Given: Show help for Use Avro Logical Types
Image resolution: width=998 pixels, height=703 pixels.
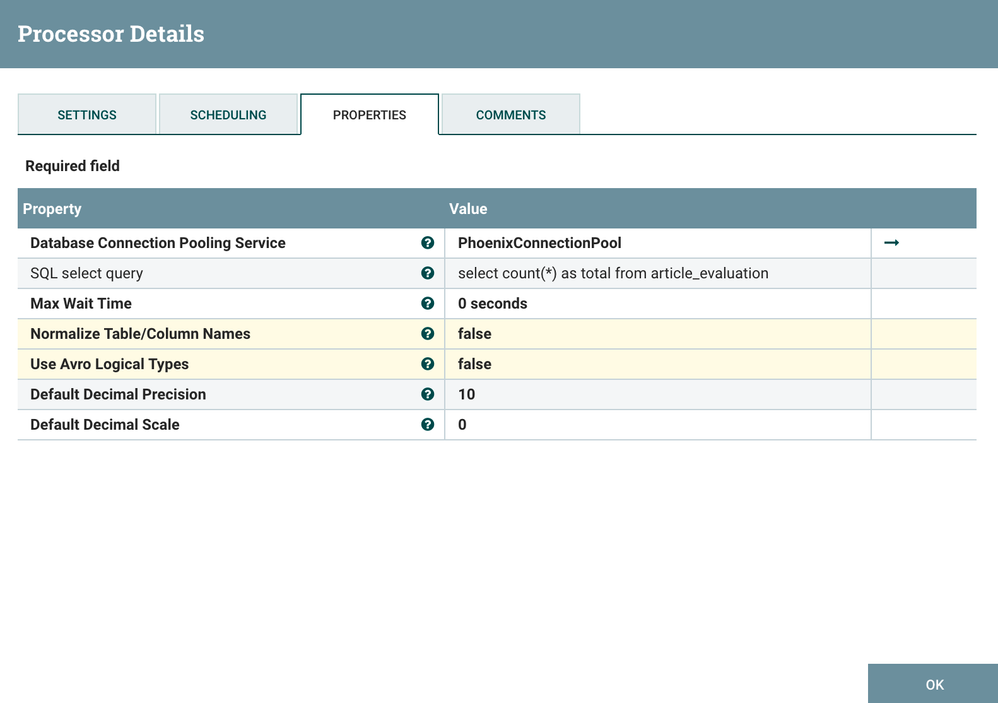Looking at the screenshot, I should [428, 364].
